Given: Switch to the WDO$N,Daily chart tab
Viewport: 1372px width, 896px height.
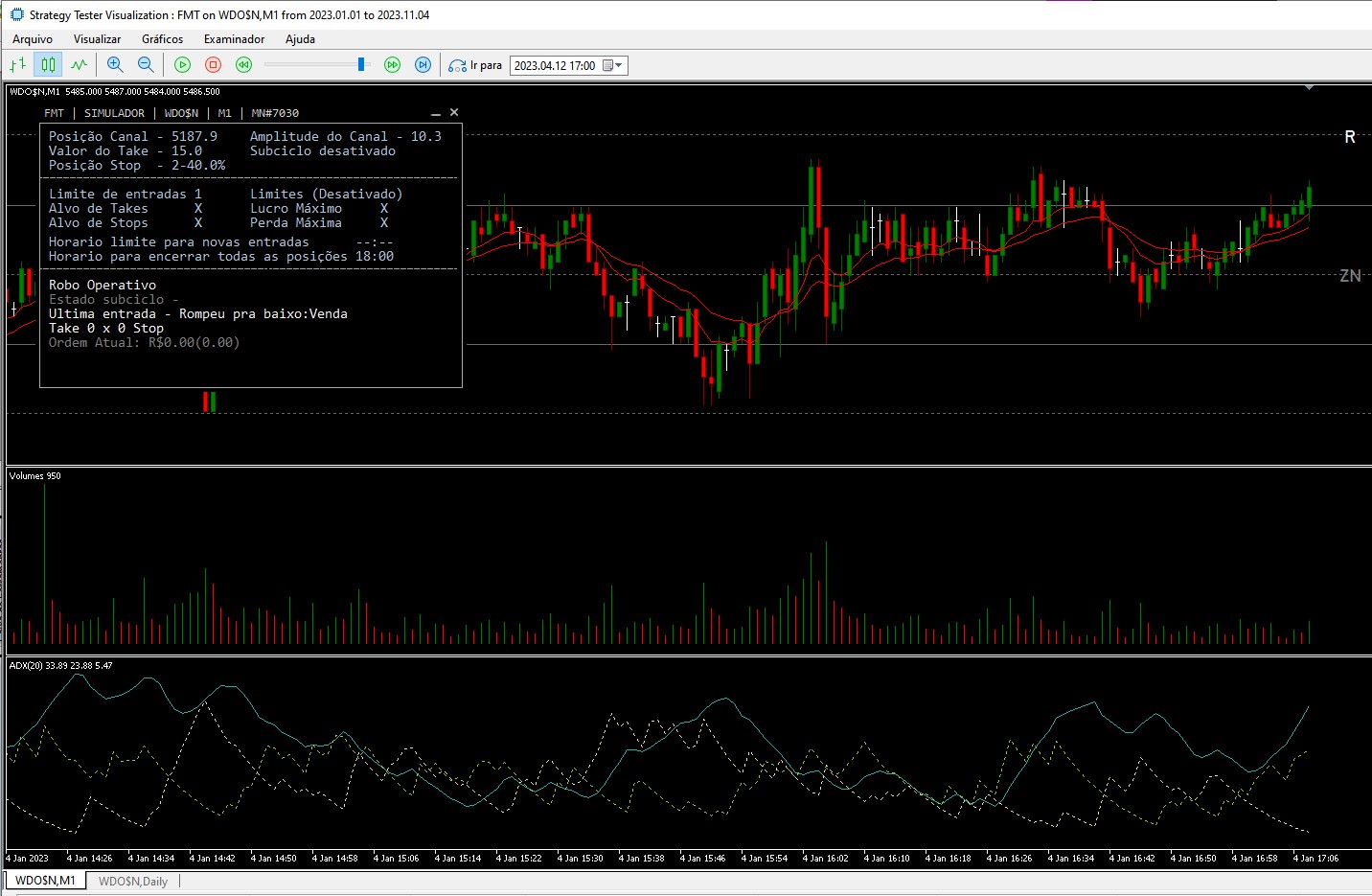Looking at the screenshot, I should [133, 881].
